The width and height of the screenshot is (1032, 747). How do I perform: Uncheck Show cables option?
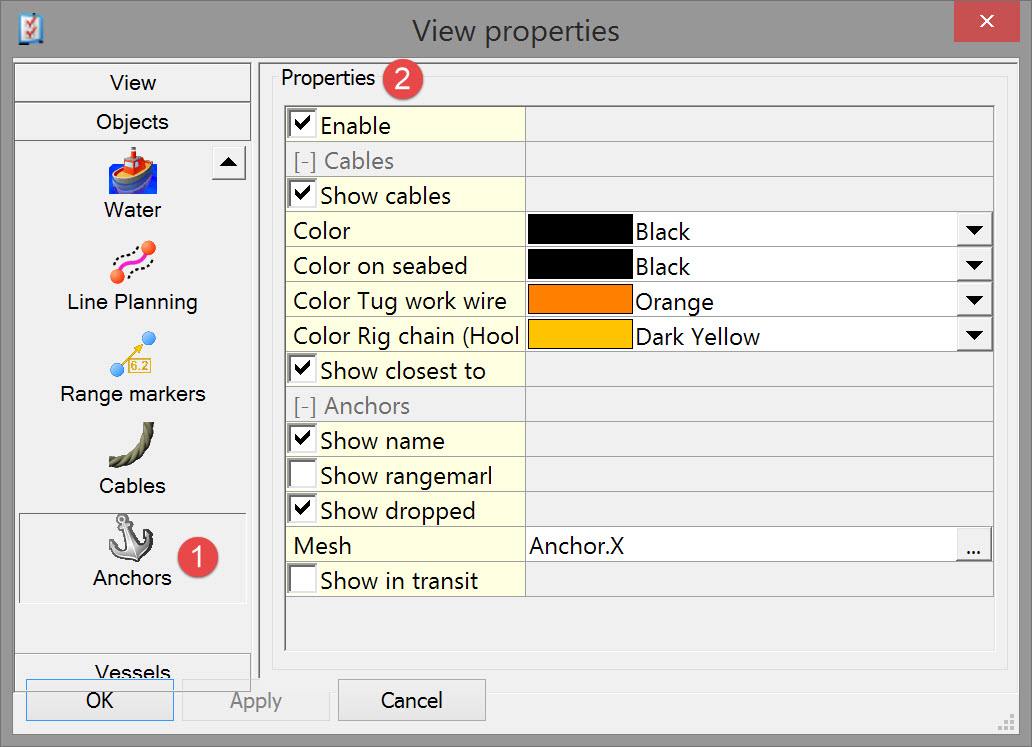coord(303,195)
